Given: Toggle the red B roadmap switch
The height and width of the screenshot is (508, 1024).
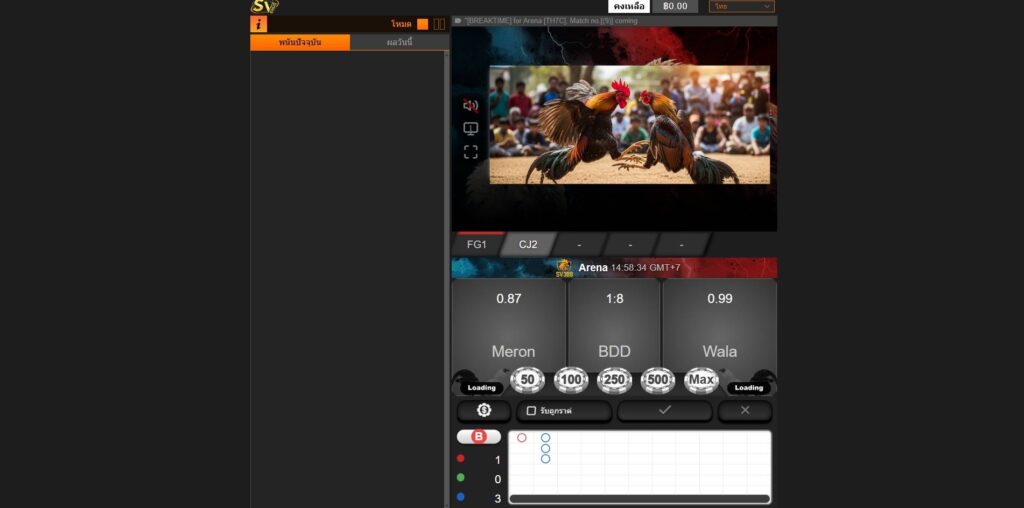Looking at the screenshot, I should click(x=479, y=437).
